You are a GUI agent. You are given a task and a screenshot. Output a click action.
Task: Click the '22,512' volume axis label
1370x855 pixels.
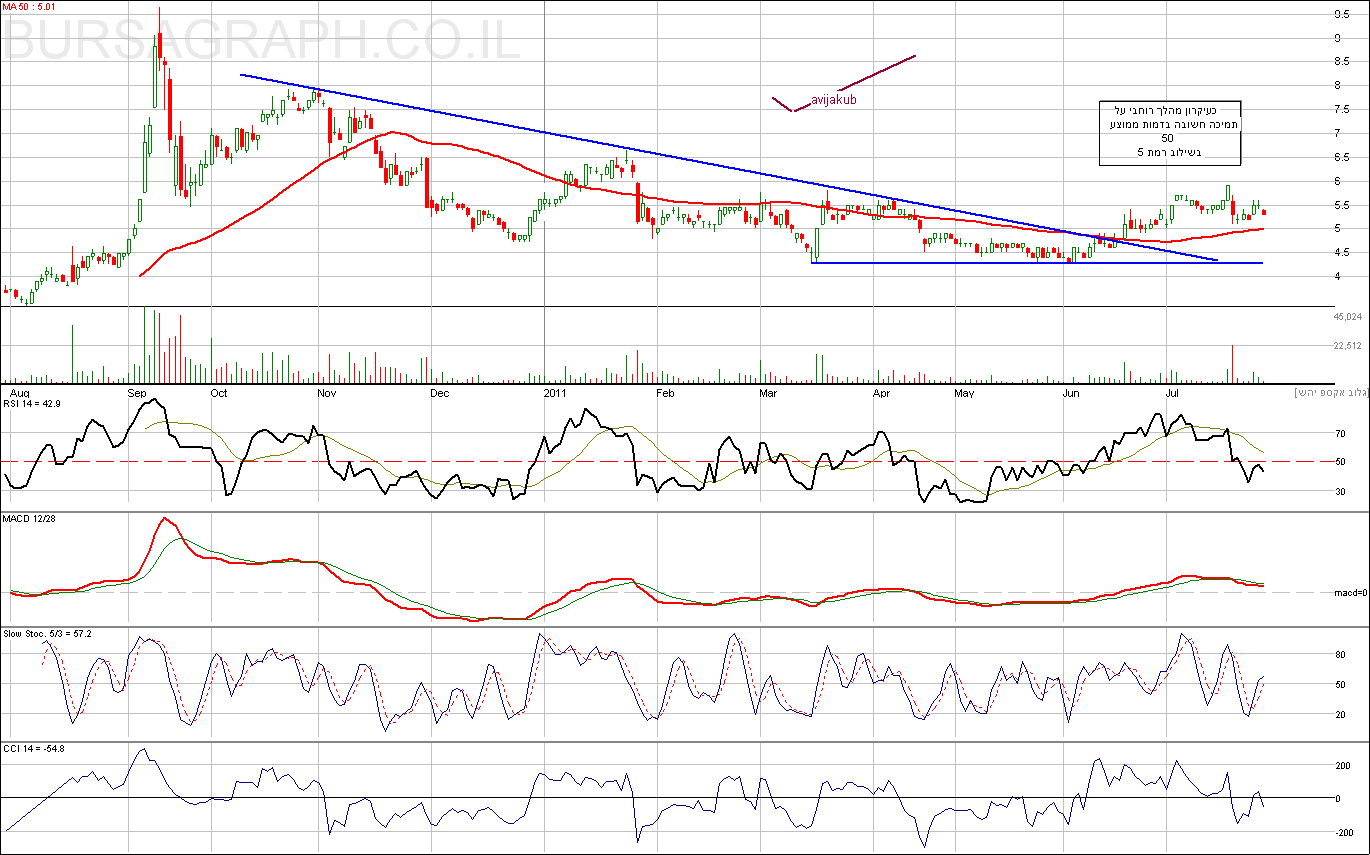click(1348, 346)
